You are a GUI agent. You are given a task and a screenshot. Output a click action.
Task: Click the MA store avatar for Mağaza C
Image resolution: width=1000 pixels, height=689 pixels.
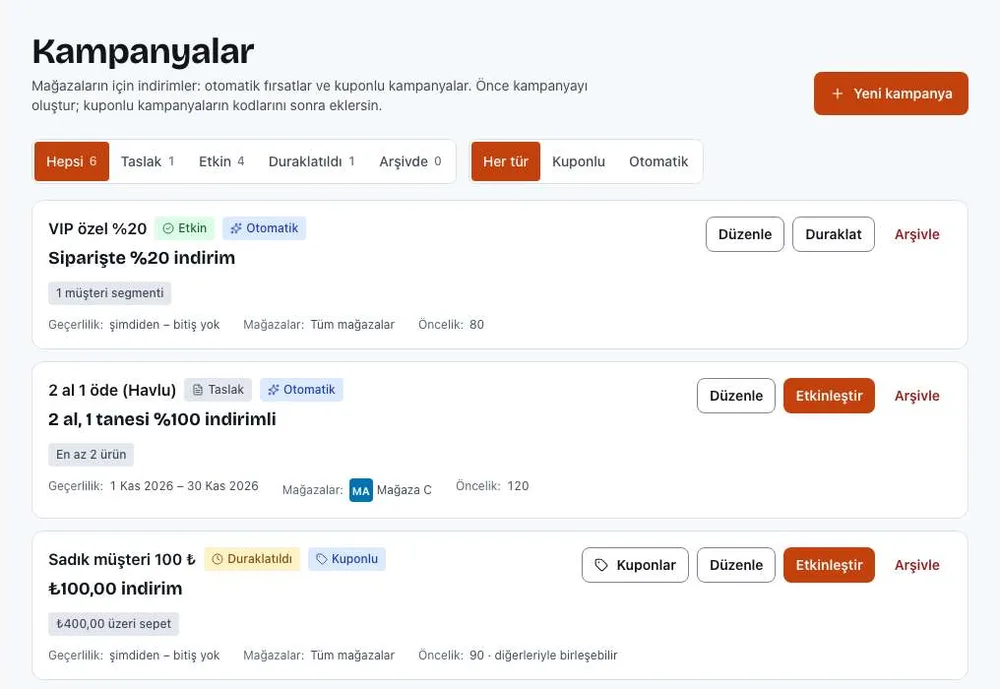tap(361, 490)
